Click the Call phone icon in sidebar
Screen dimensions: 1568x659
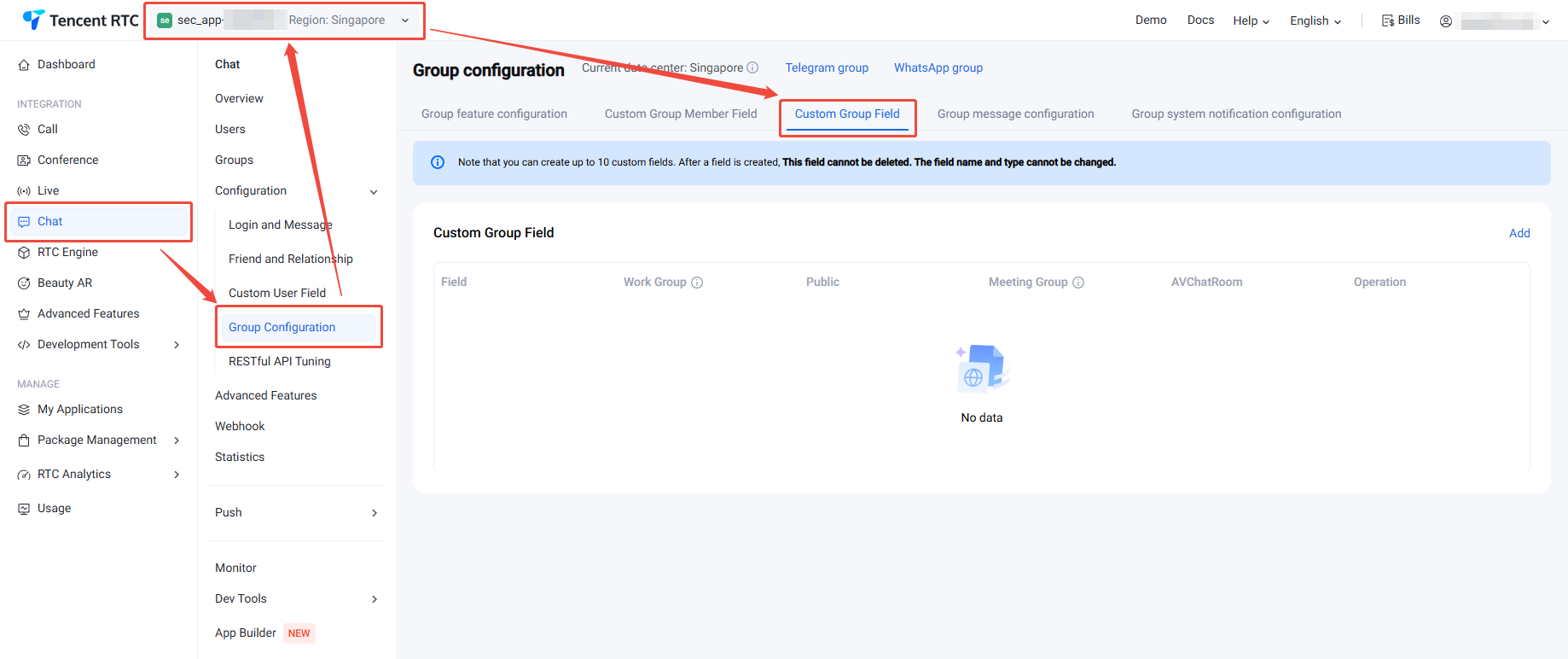(x=24, y=130)
